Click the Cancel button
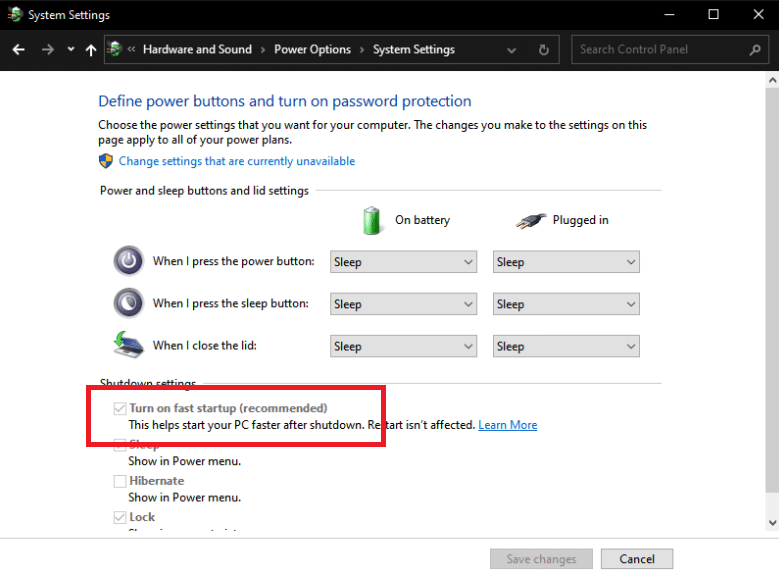 [x=637, y=559]
